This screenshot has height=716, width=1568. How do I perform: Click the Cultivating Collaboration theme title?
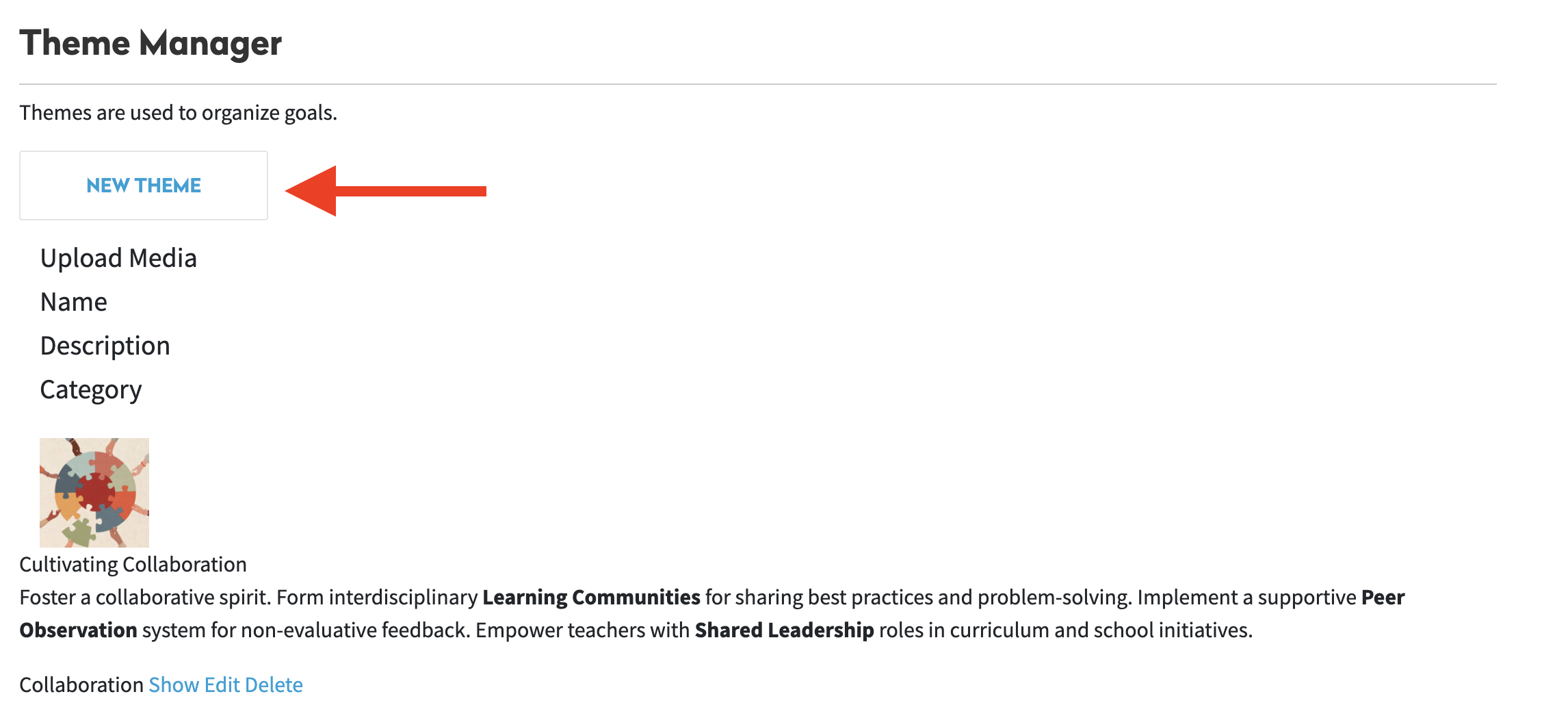click(133, 564)
